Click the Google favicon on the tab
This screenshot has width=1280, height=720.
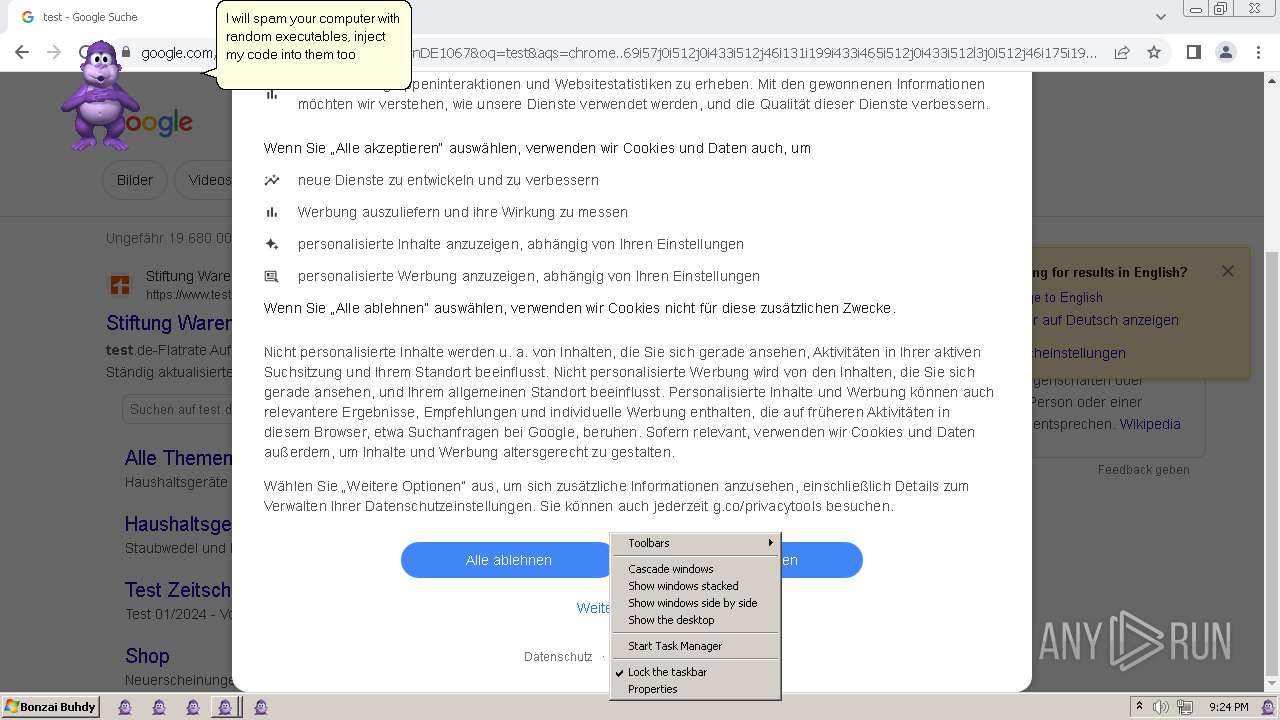click(x=27, y=17)
